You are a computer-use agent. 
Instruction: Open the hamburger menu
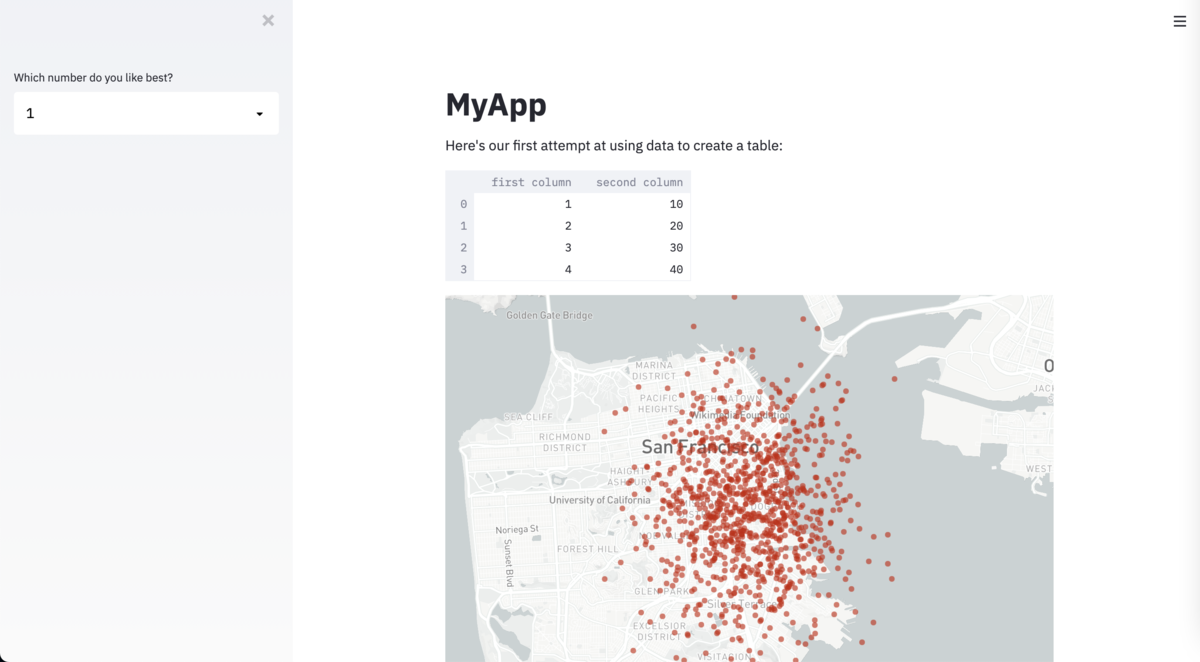tap(1180, 21)
